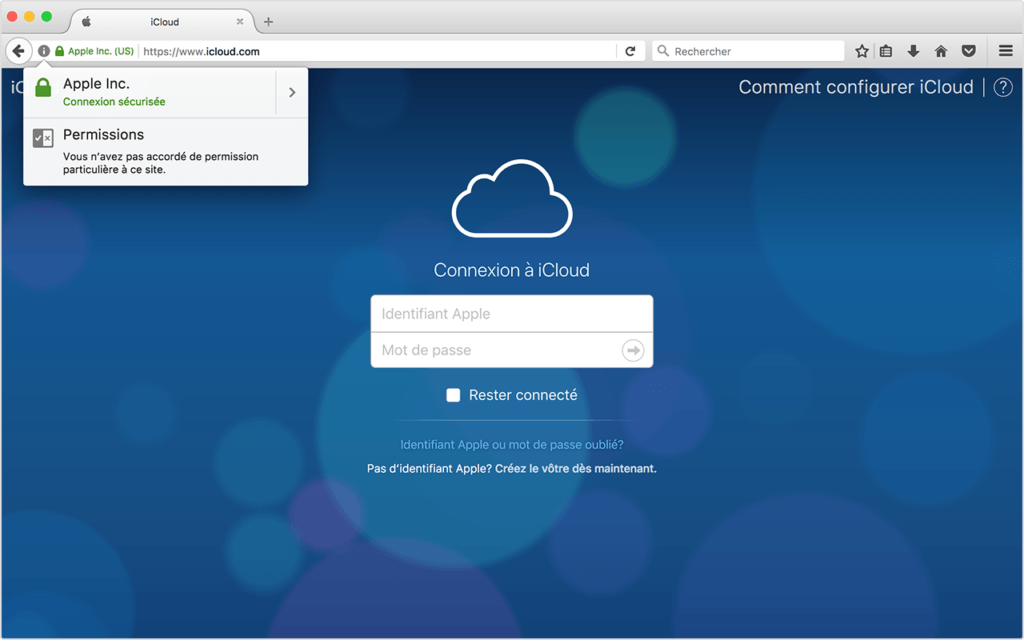
Task: Focus the Rechercher search box
Action: coord(748,51)
